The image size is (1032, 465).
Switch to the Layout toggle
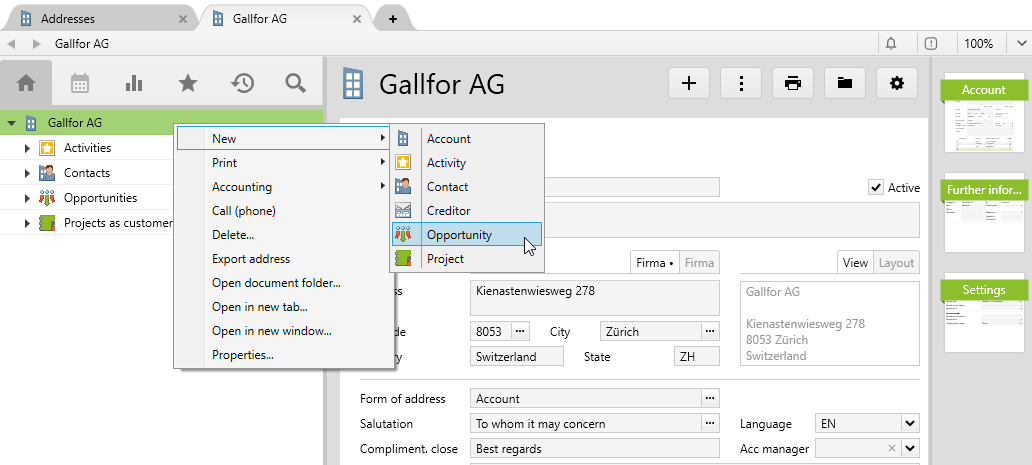pyautogui.click(x=896, y=263)
